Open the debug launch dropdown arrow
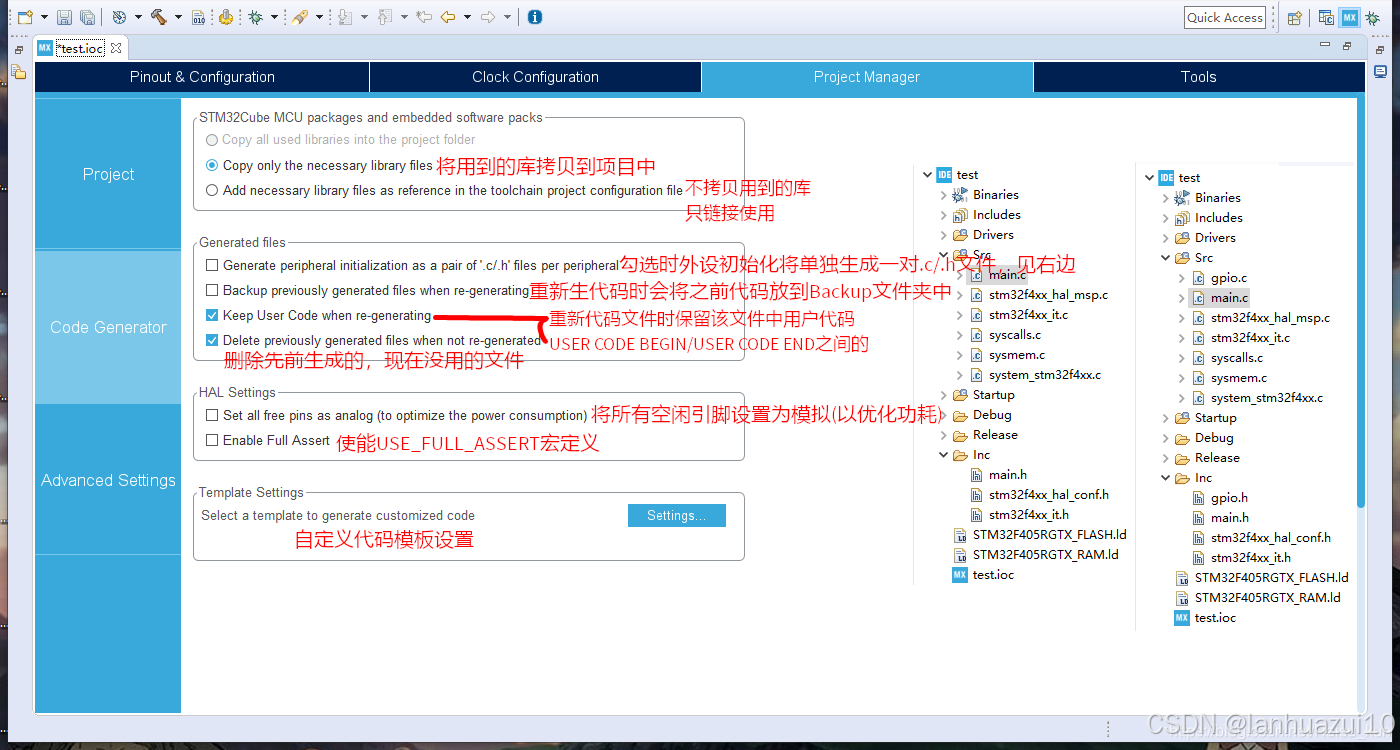1400x750 pixels. (274, 17)
